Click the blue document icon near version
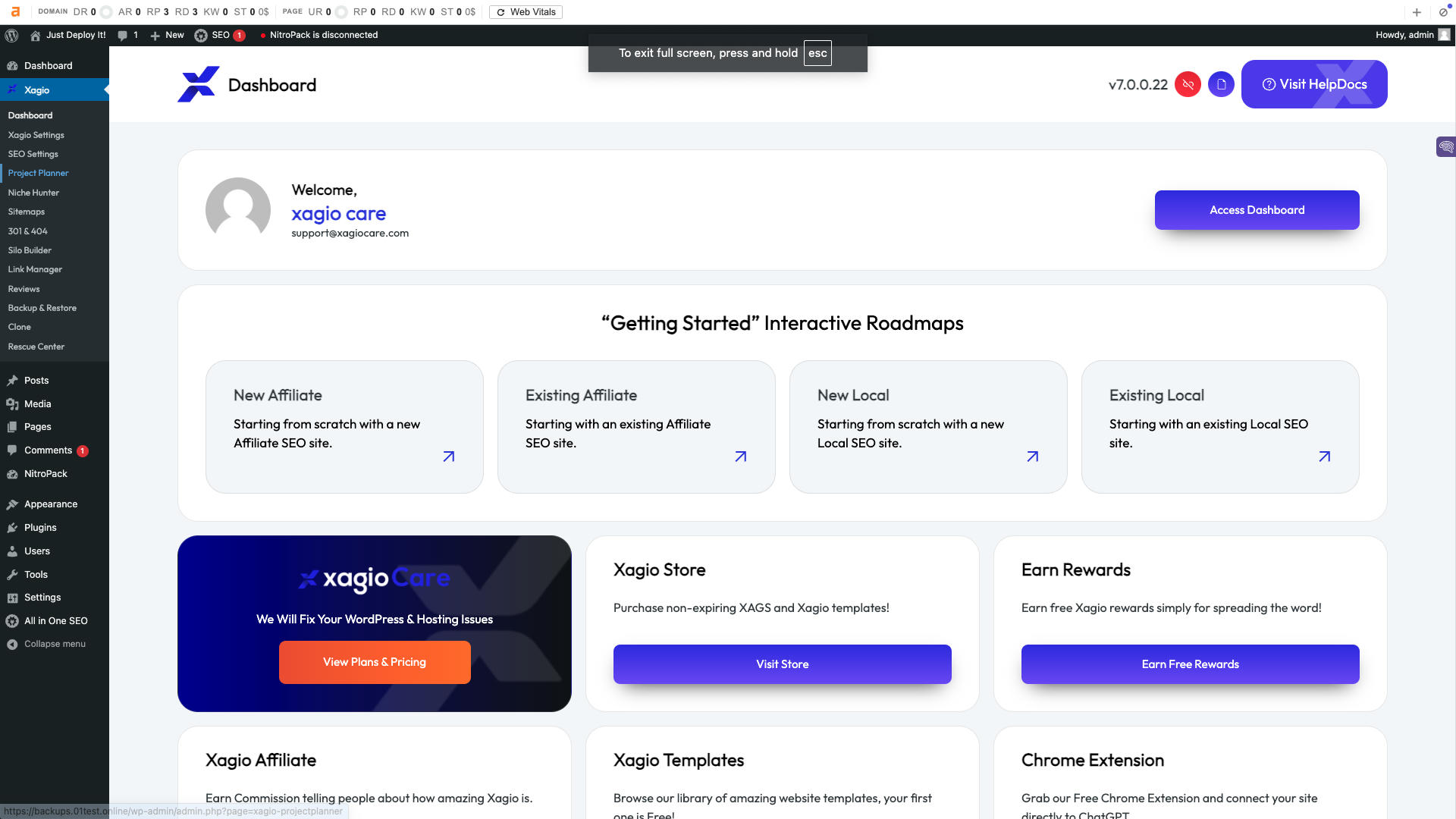The width and height of the screenshot is (1456, 819). (x=1221, y=84)
